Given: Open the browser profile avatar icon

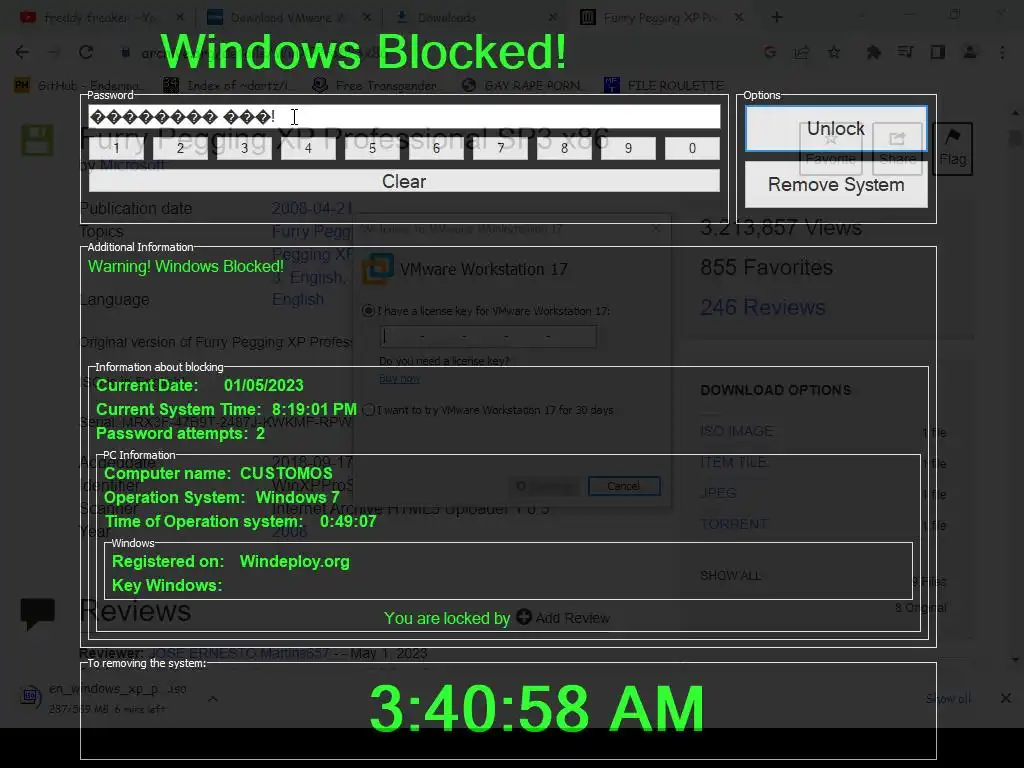Looking at the screenshot, I should point(970,52).
